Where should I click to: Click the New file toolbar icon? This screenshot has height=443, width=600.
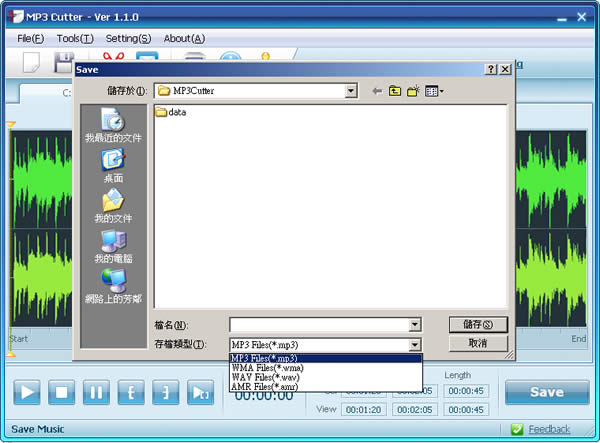(31, 62)
